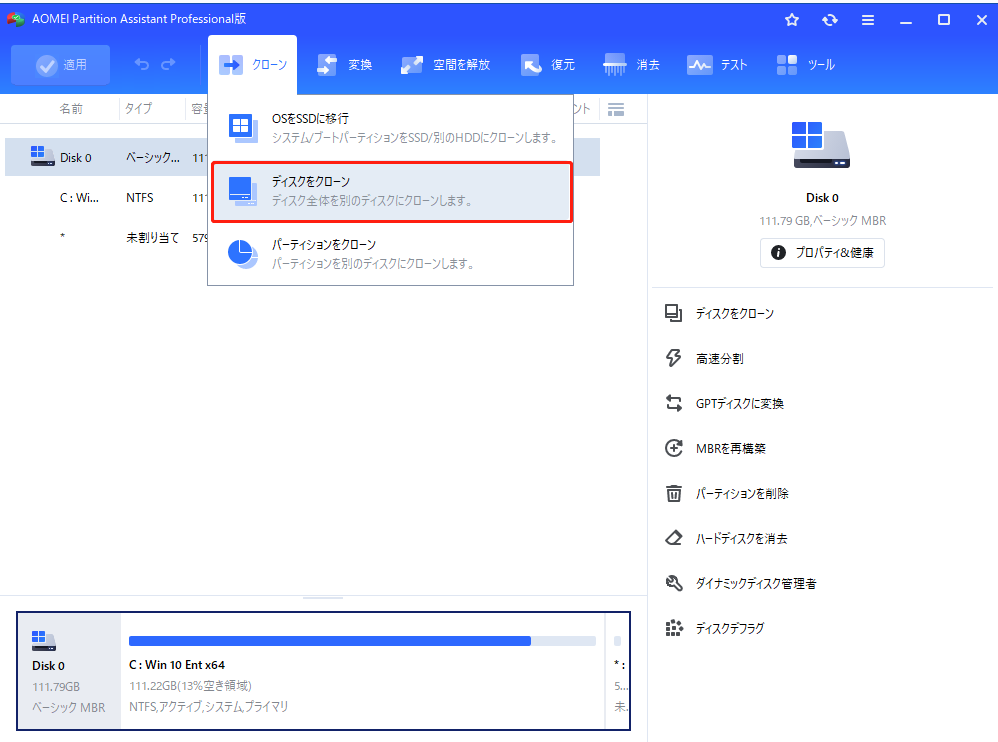Image resolution: width=998 pixels, height=742 pixels.
Task: Open the テスト menu
Action: click(717, 65)
